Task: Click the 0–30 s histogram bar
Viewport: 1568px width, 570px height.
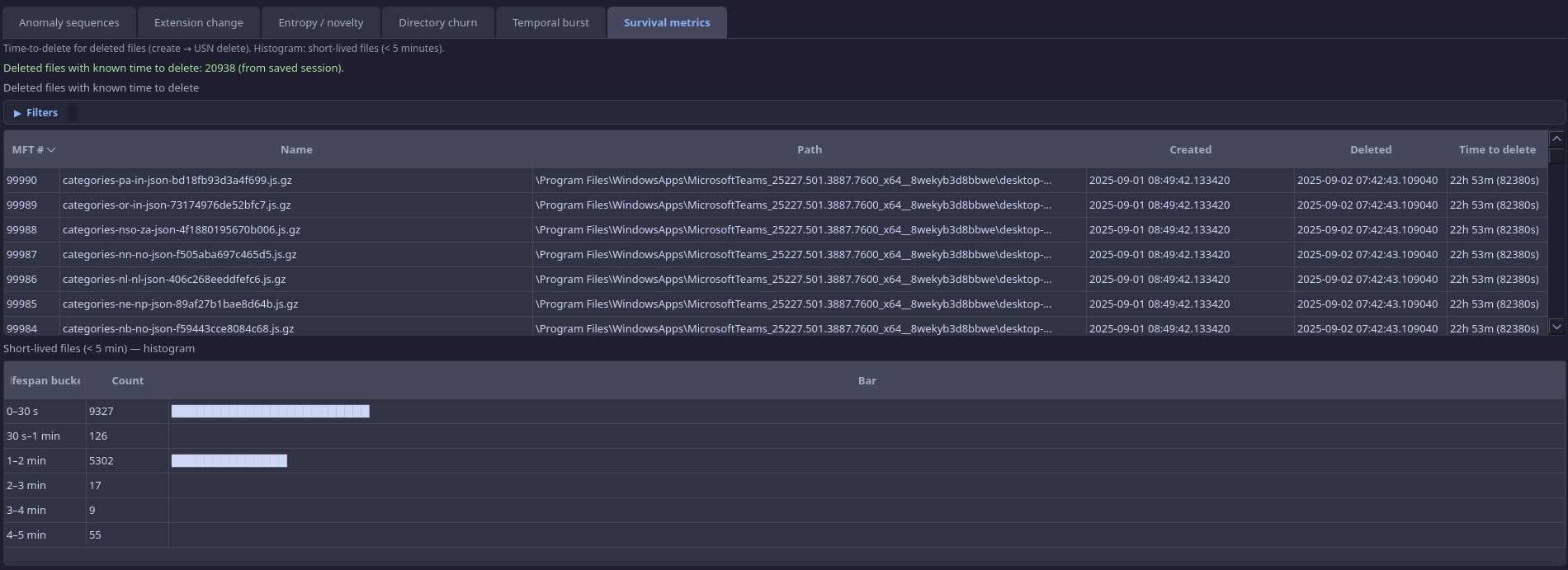Action: (x=270, y=411)
